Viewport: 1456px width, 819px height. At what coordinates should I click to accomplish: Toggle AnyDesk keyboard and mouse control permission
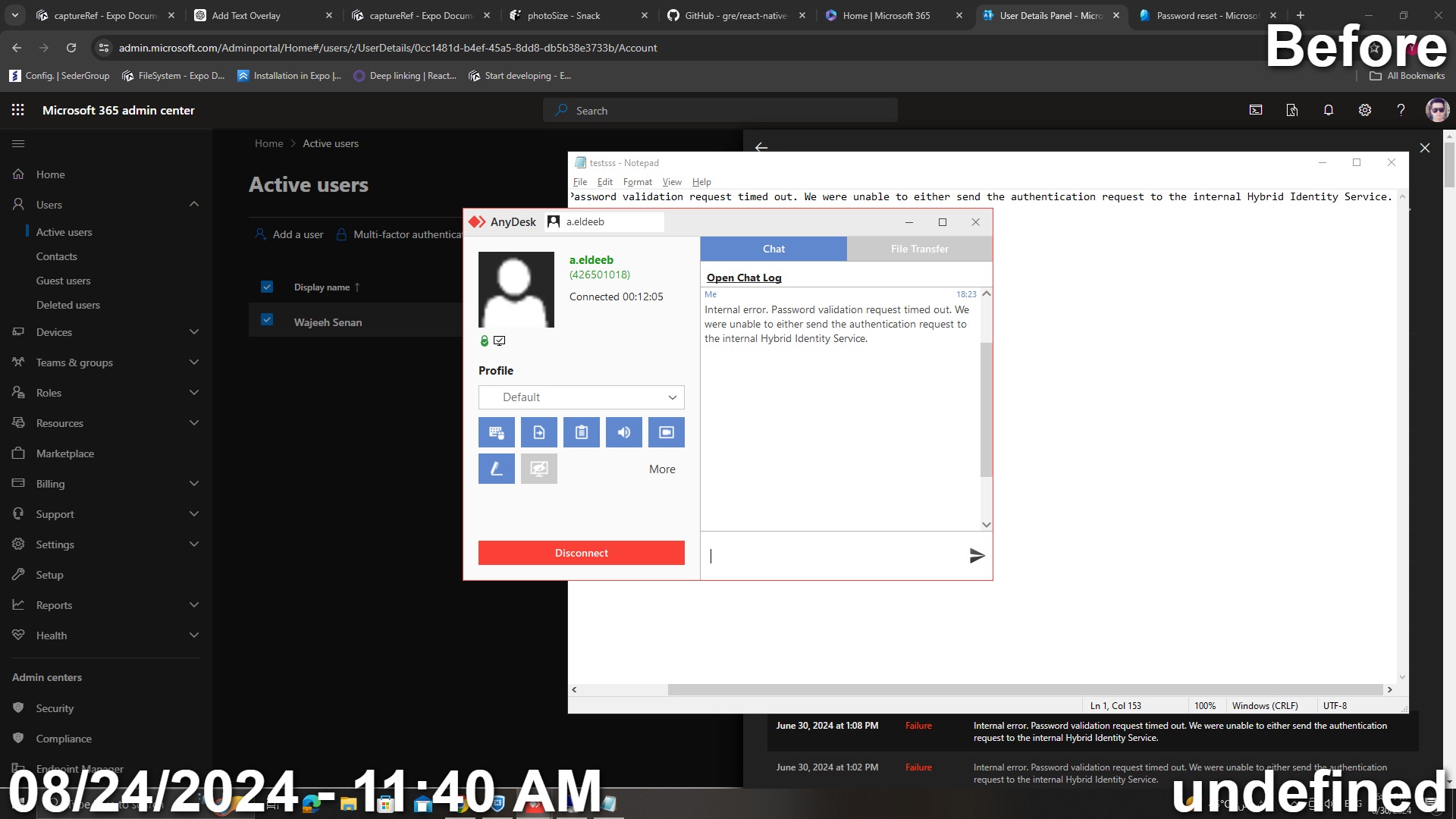click(x=497, y=432)
